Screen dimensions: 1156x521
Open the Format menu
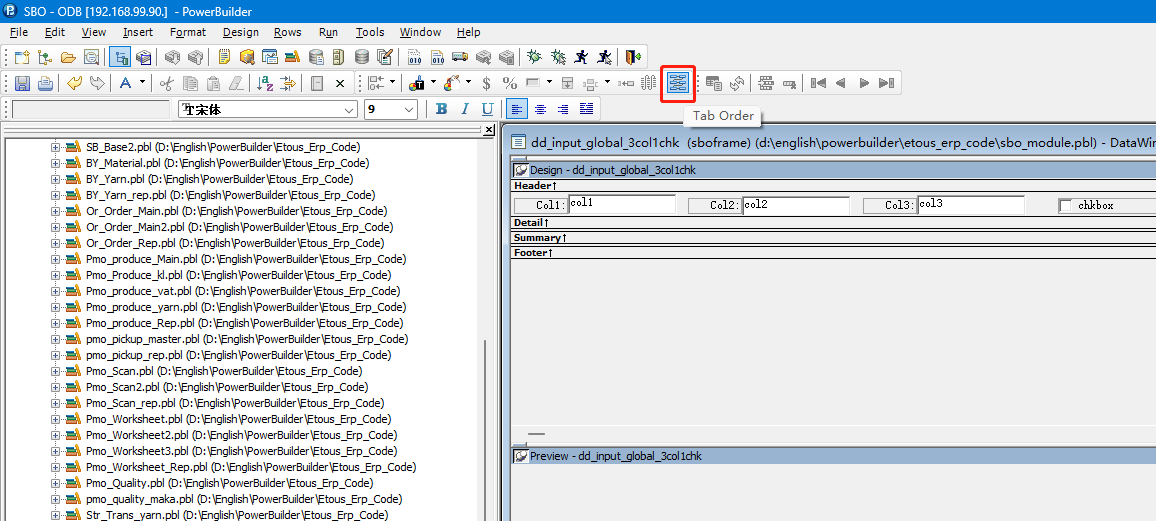click(x=188, y=32)
